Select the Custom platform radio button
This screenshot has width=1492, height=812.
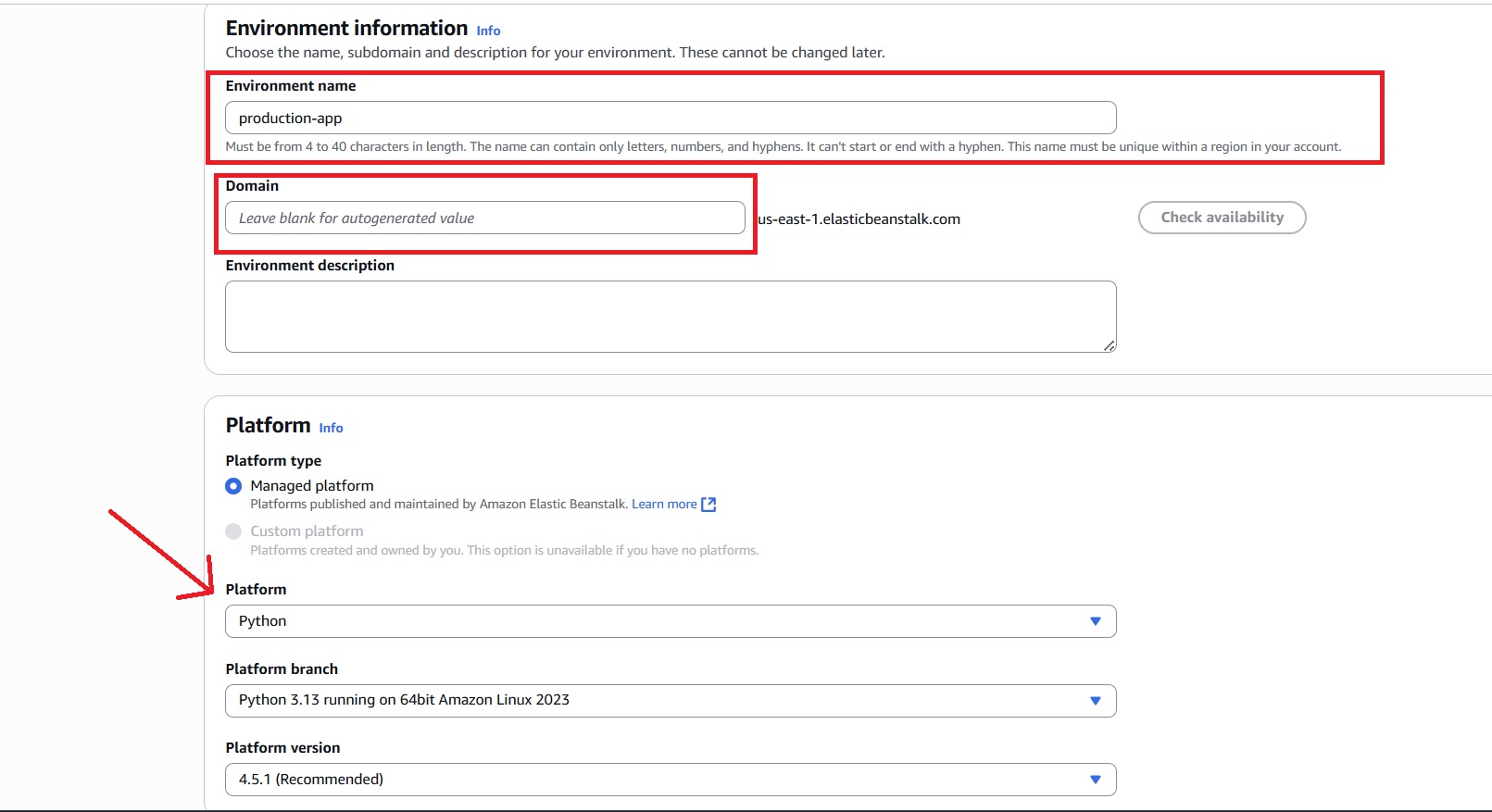[x=233, y=531]
